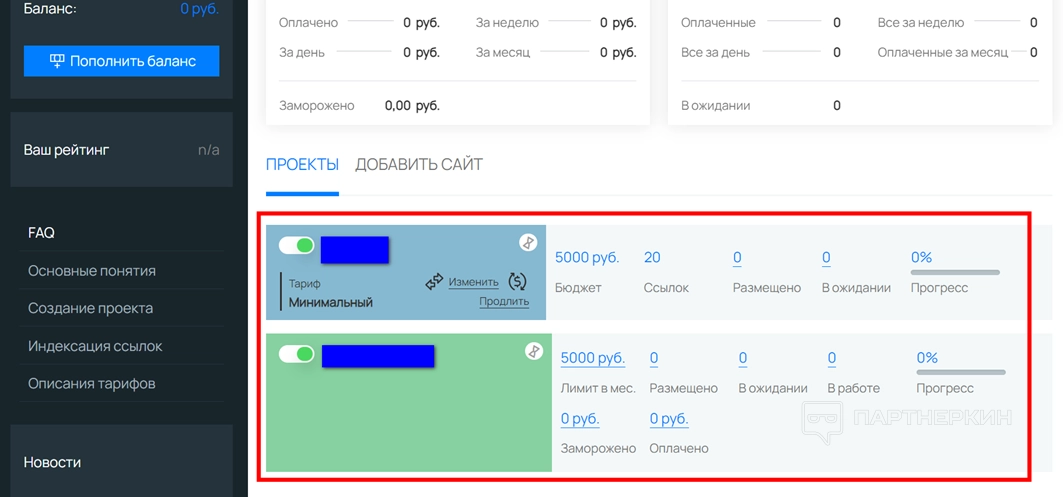This screenshot has width=1063, height=497.
Task: Click the currency renew icon above Продлить
Action: pos(517,281)
